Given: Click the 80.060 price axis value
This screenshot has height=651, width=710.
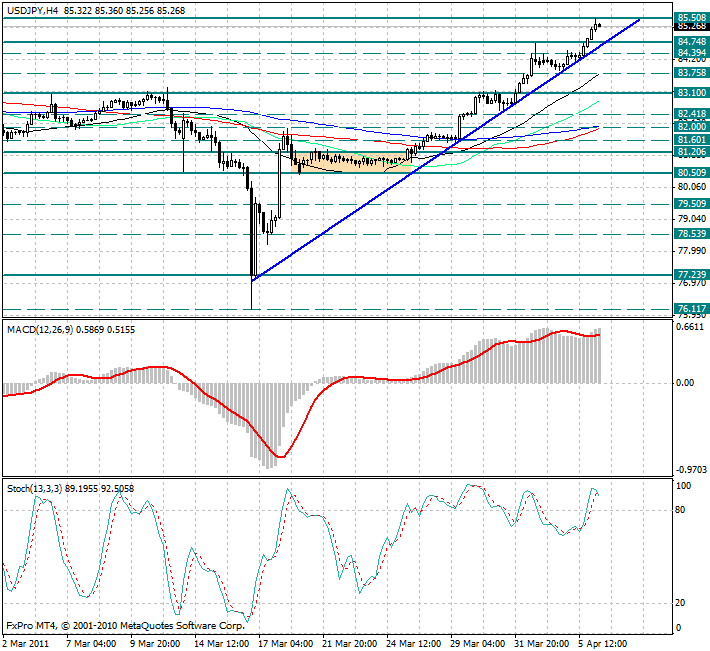Looking at the screenshot, I should [692, 187].
